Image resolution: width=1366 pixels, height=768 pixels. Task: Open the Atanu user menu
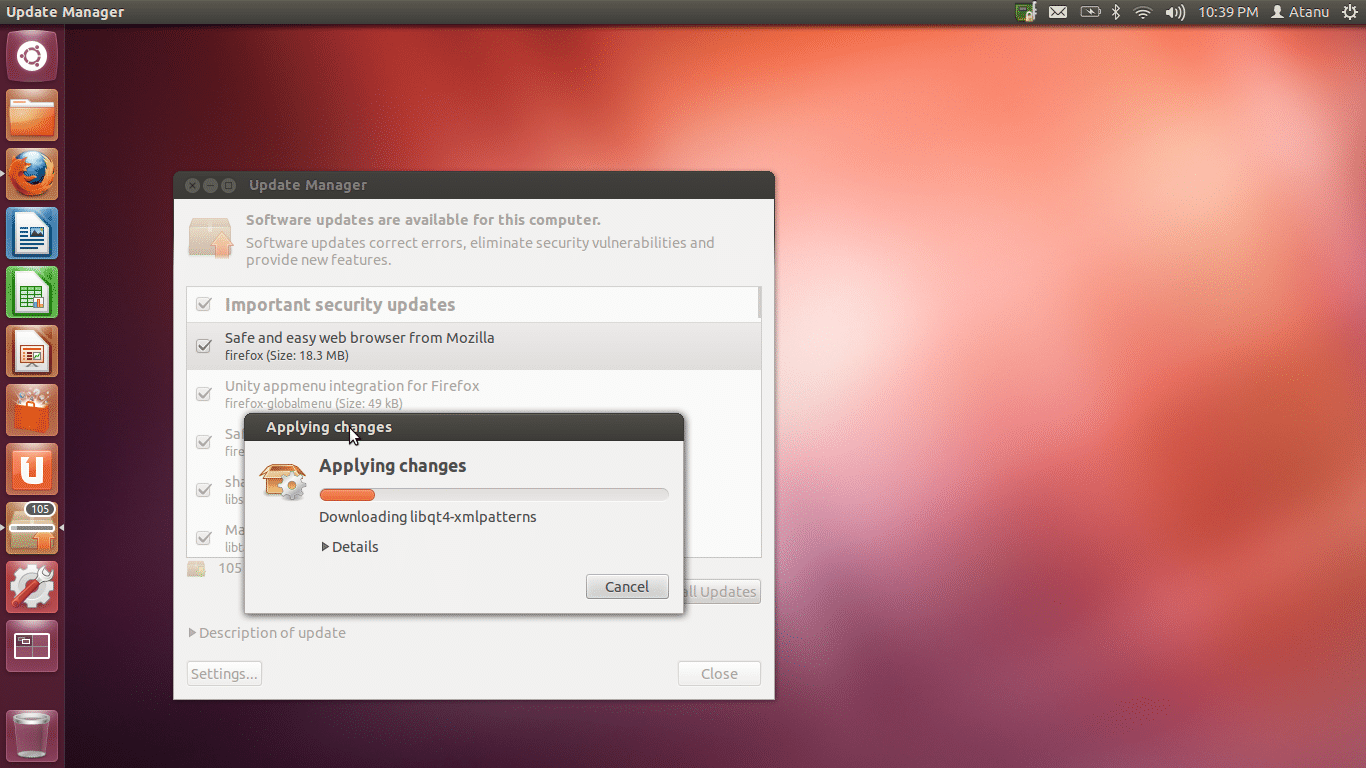pos(1300,12)
